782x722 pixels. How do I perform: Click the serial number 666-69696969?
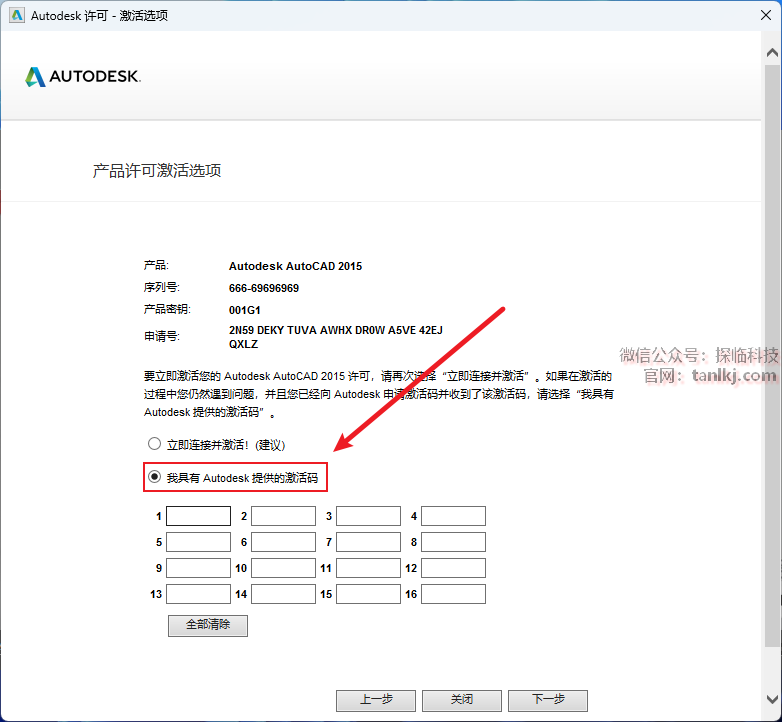(x=264, y=288)
